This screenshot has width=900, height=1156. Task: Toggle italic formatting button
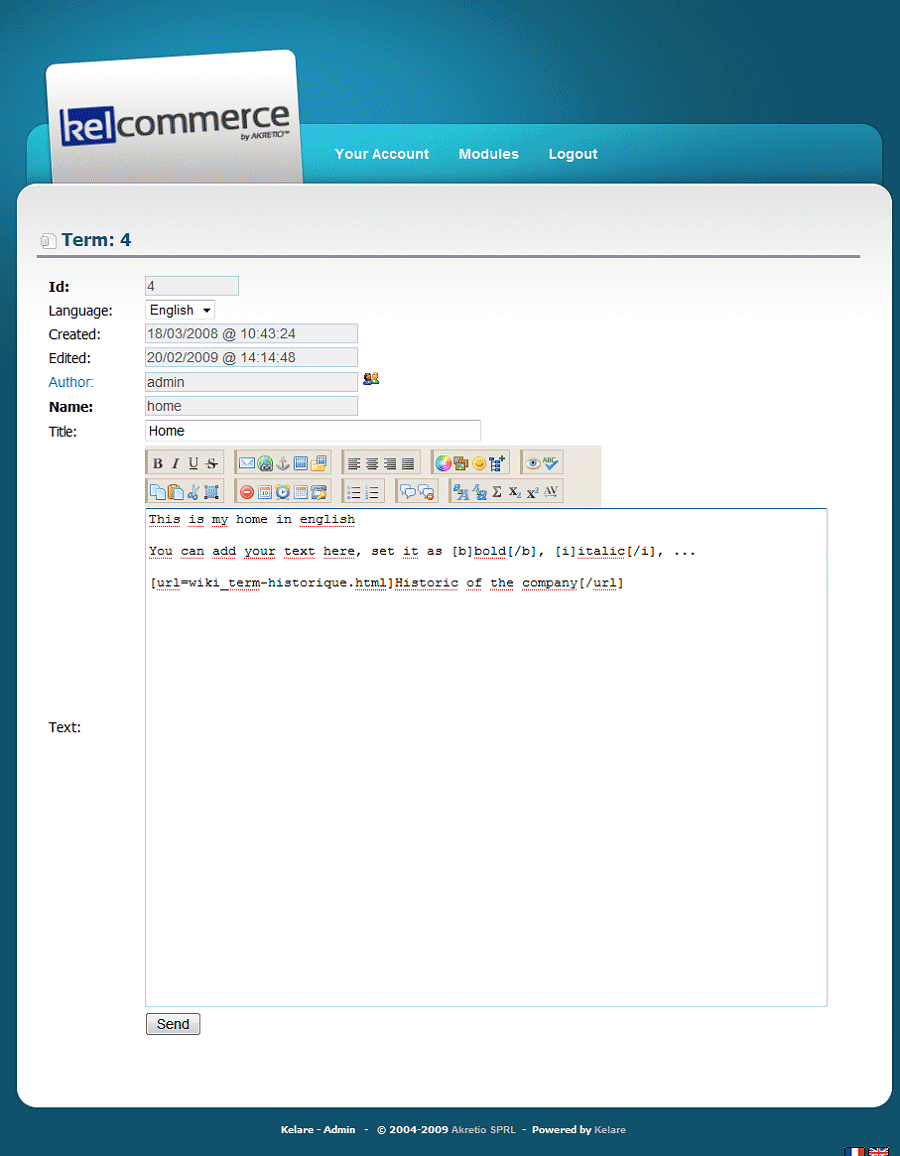tap(175, 463)
